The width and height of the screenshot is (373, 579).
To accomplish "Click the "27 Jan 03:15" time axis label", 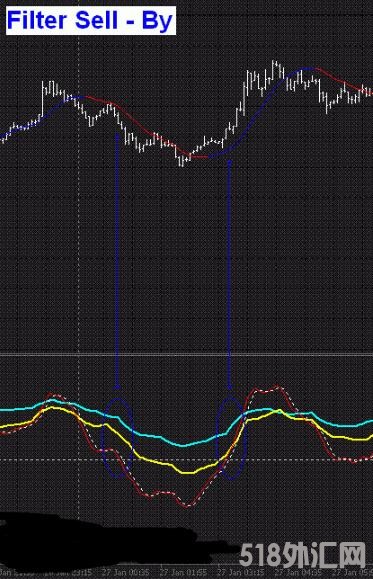I will coord(240,572).
